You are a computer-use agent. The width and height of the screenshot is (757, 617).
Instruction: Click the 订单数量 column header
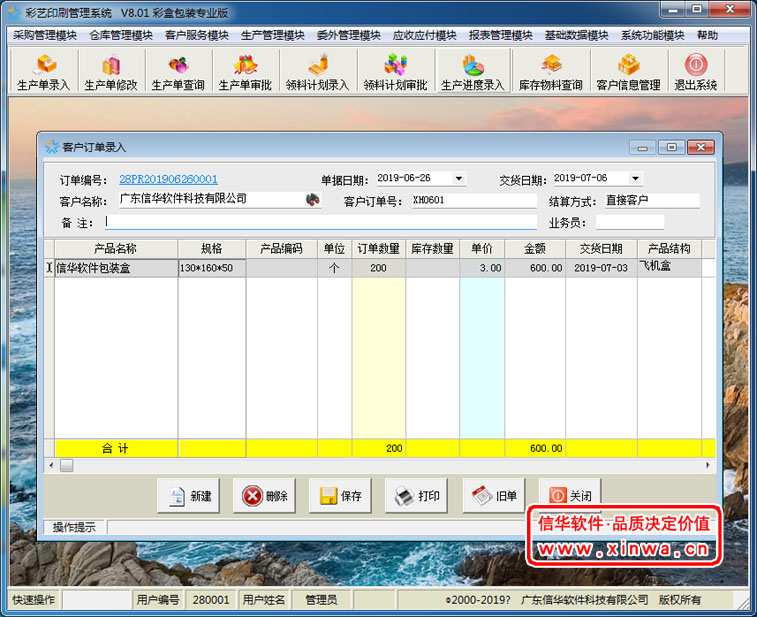pos(378,249)
